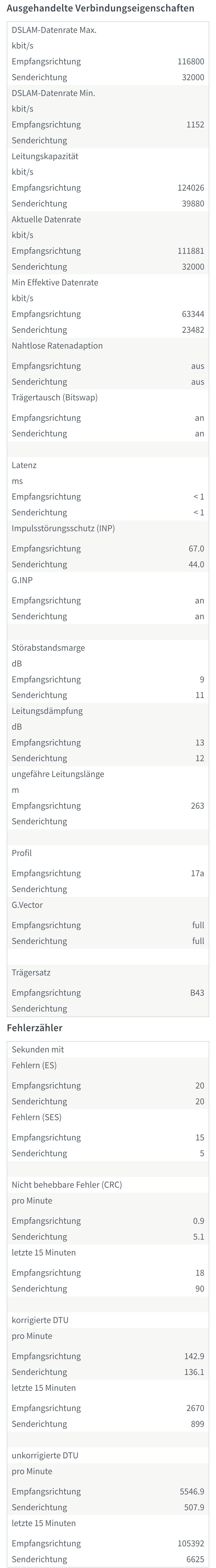Click the Ausgehandelte Verbindungseigenschaften heading
216x1568 pixels.
click(x=101, y=9)
